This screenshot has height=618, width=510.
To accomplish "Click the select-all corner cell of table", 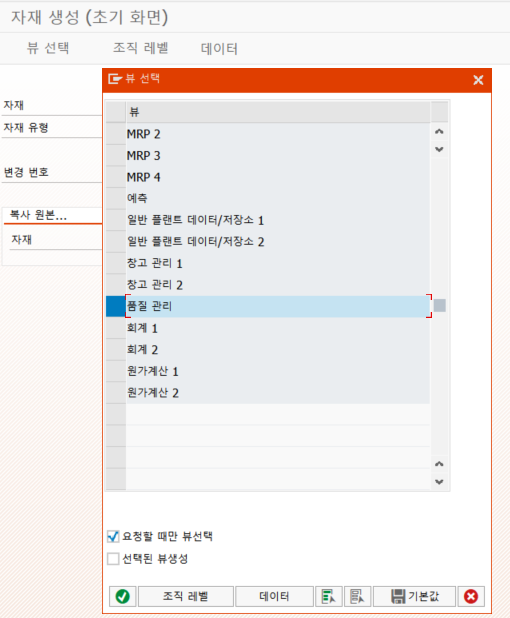I will [116, 112].
